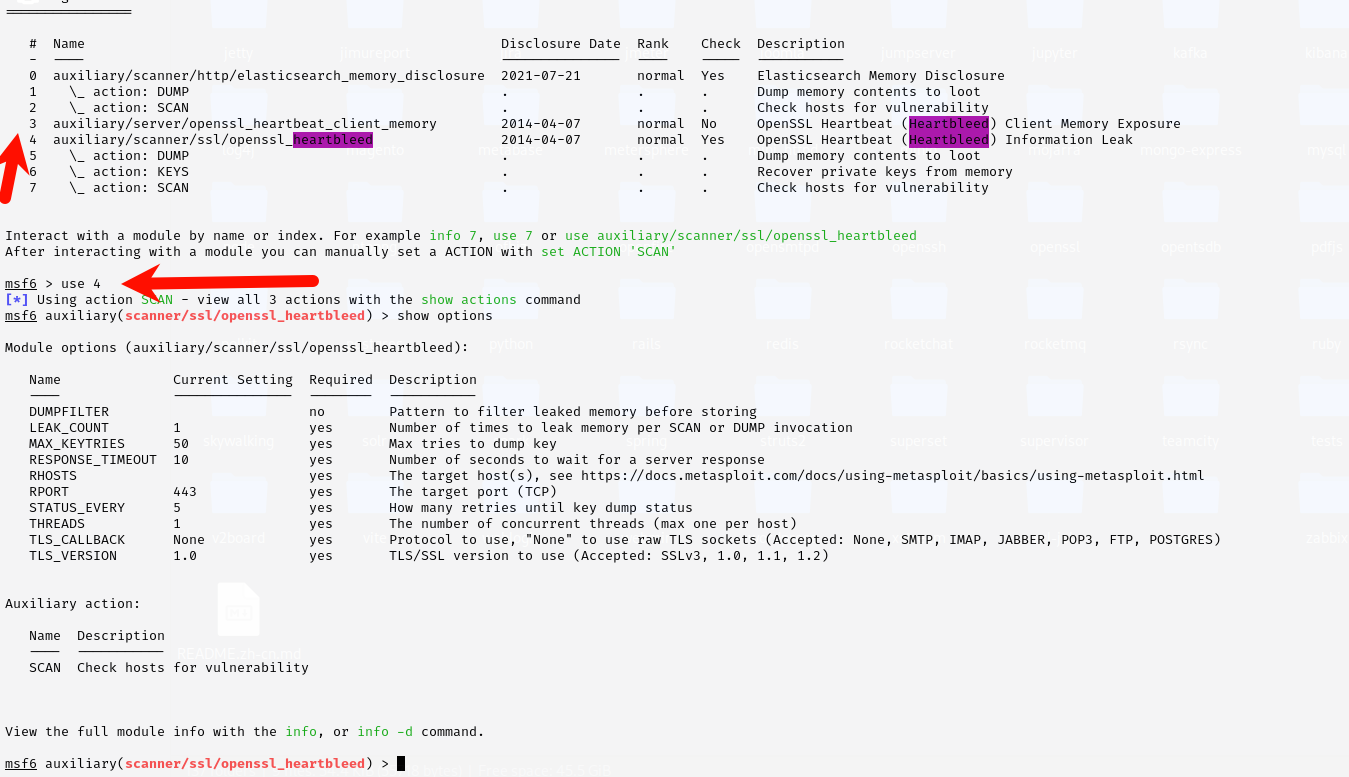Click the RESPONSE_TIMEOUT value 10
The height and width of the screenshot is (777, 1349).
click(x=181, y=460)
